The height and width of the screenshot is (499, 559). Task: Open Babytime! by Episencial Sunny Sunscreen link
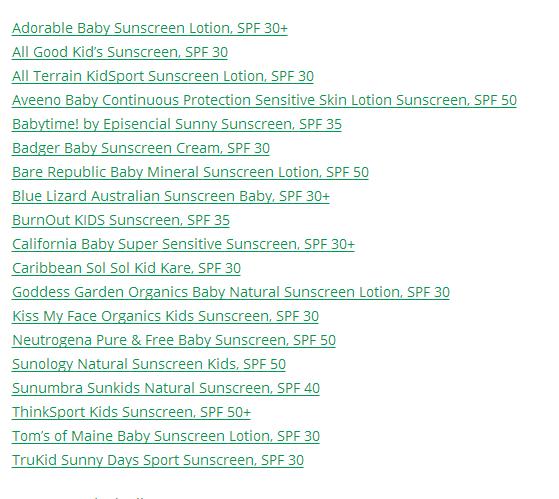[177, 124]
